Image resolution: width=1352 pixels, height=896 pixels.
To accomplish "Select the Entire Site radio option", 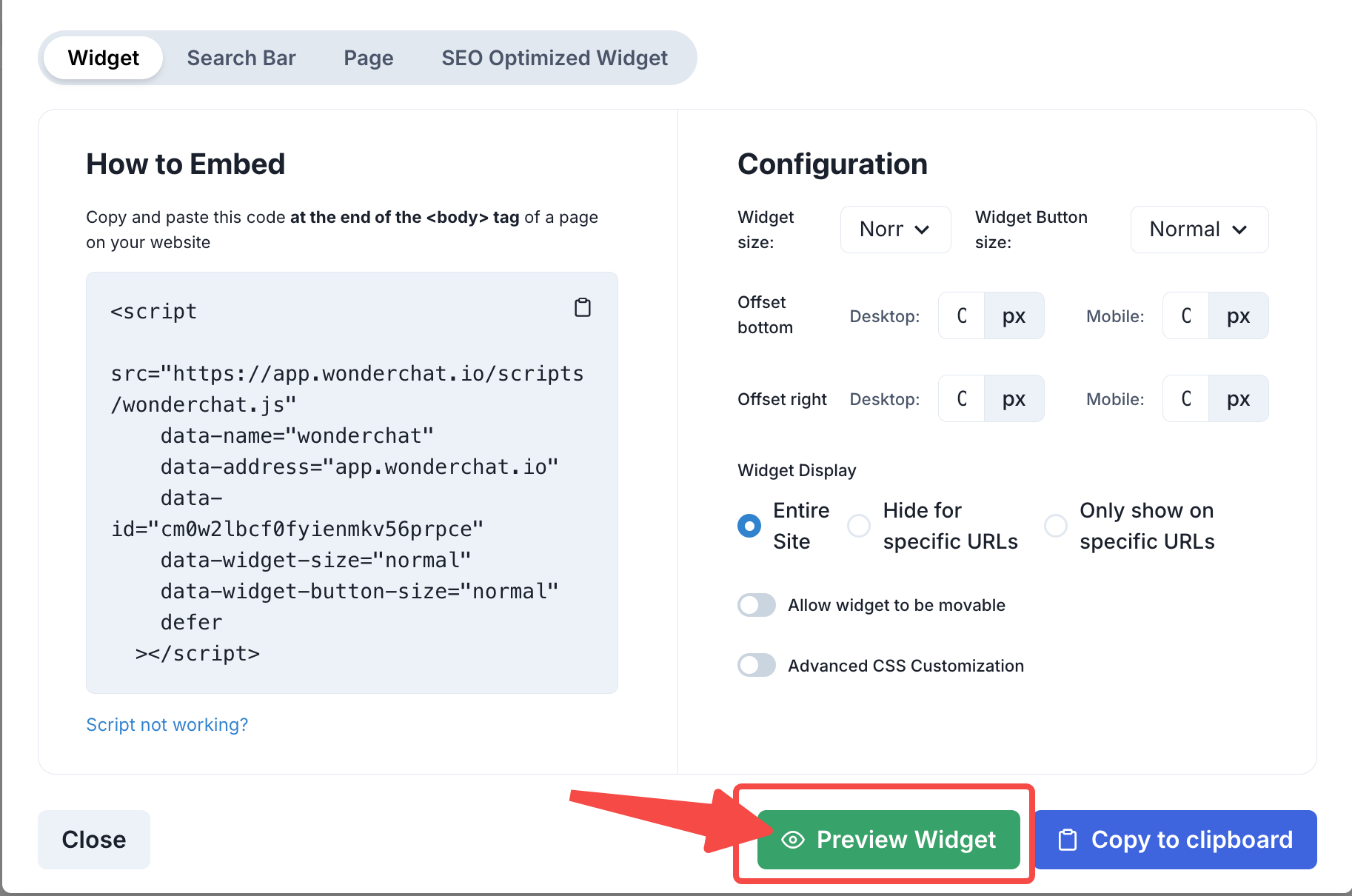I will coord(749,526).
